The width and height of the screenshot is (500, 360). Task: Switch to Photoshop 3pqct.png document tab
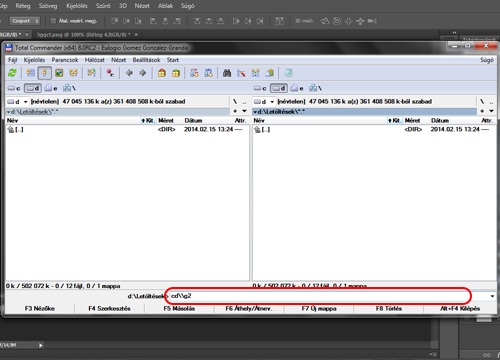pos(83,35)
